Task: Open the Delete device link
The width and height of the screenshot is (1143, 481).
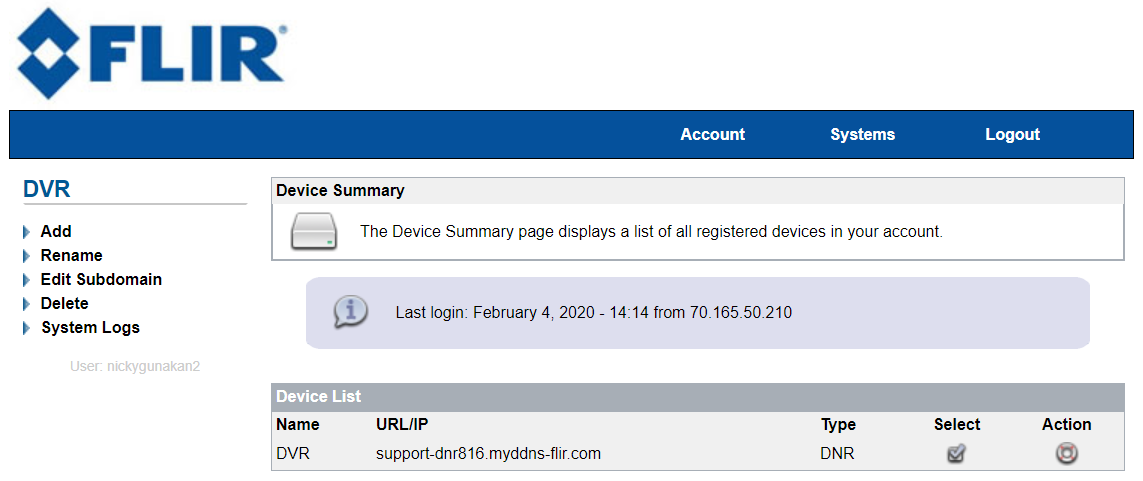Action: click(x=64, y=304)
